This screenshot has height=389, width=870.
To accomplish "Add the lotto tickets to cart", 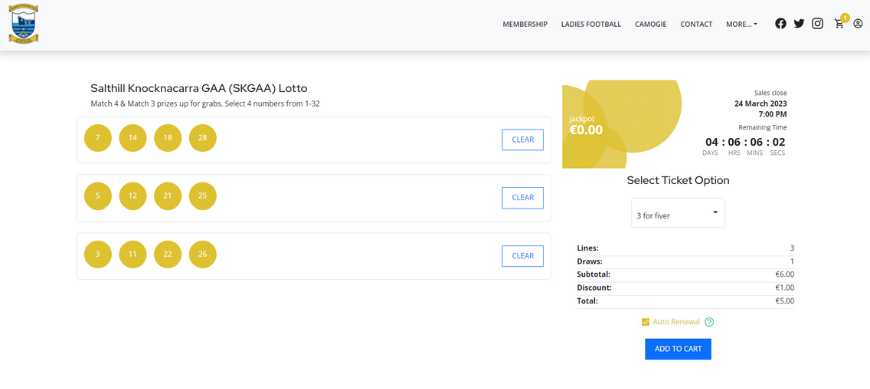I will pyautogui.click(x=677, y=349).
